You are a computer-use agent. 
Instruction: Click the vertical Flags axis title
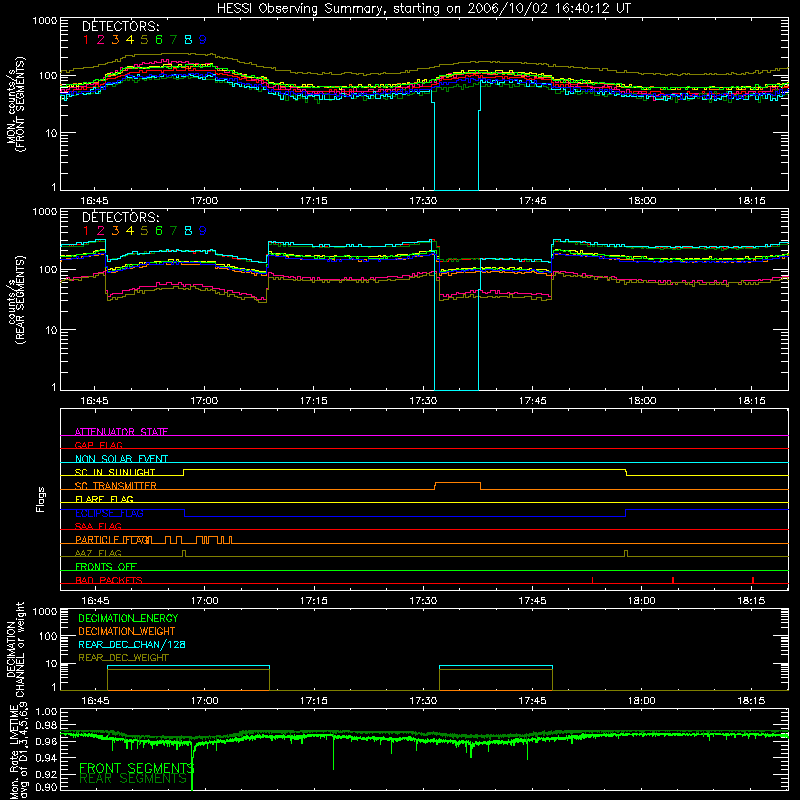40,499
